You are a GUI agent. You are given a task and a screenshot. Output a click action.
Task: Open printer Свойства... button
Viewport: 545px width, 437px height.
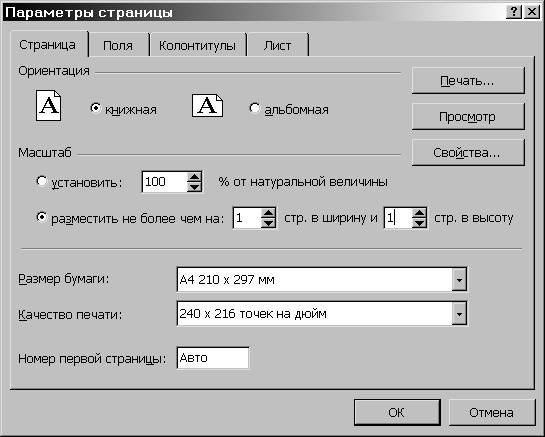point(468,152)
